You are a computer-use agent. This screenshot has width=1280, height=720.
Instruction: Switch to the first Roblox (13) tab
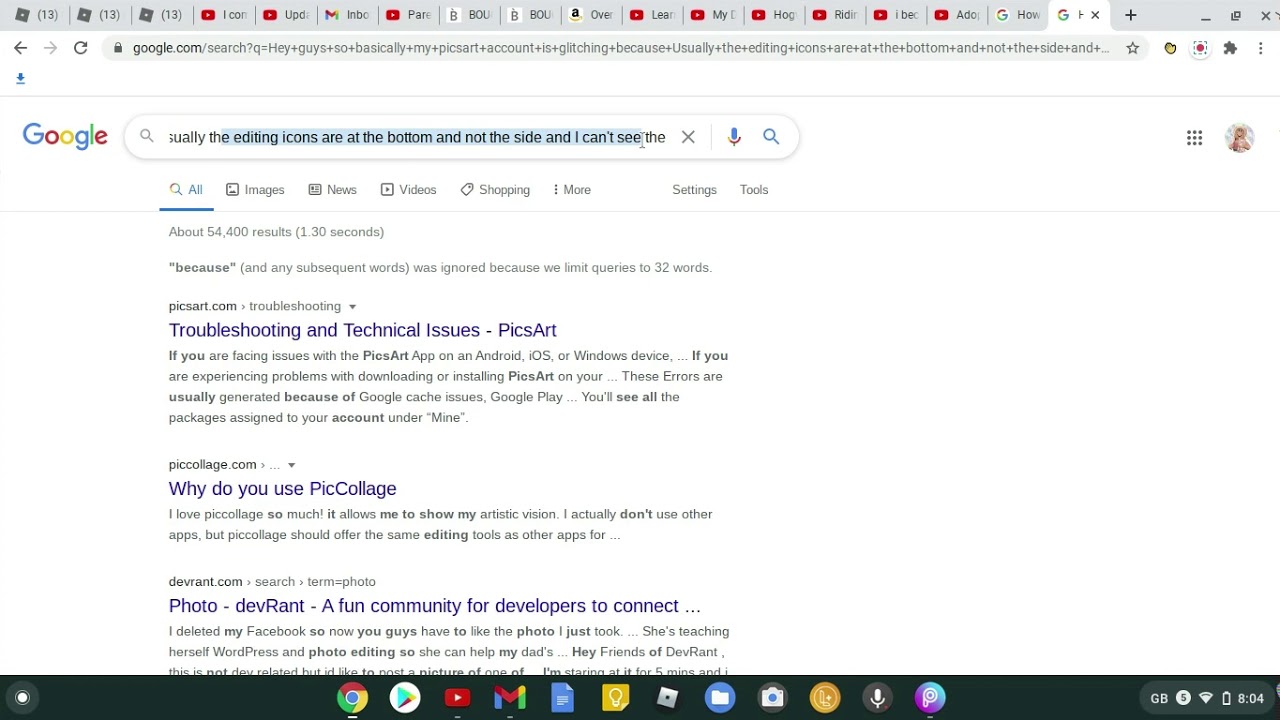click(37, 15)
